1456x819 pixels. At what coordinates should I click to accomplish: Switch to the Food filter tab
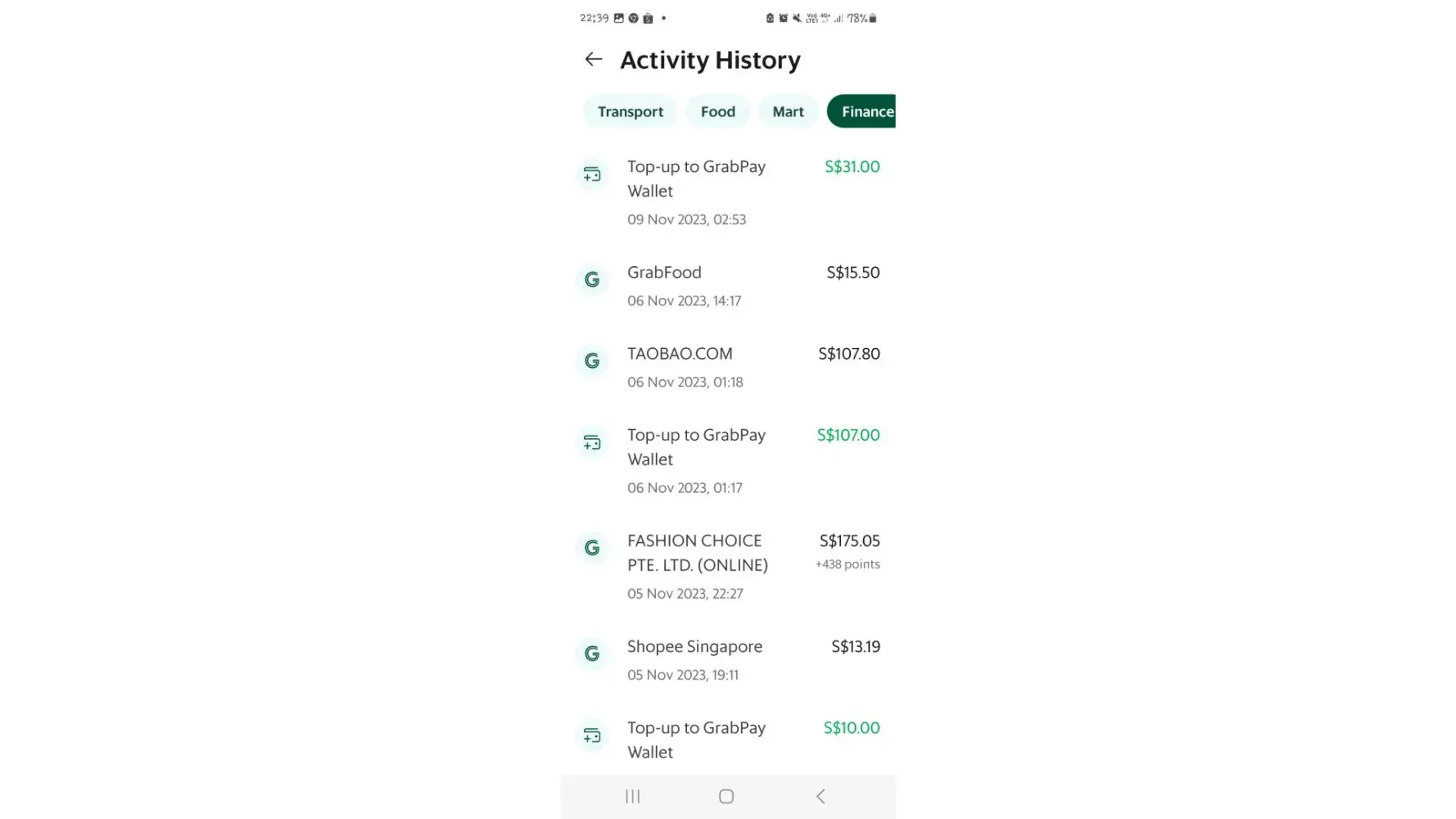click(717, 111)
